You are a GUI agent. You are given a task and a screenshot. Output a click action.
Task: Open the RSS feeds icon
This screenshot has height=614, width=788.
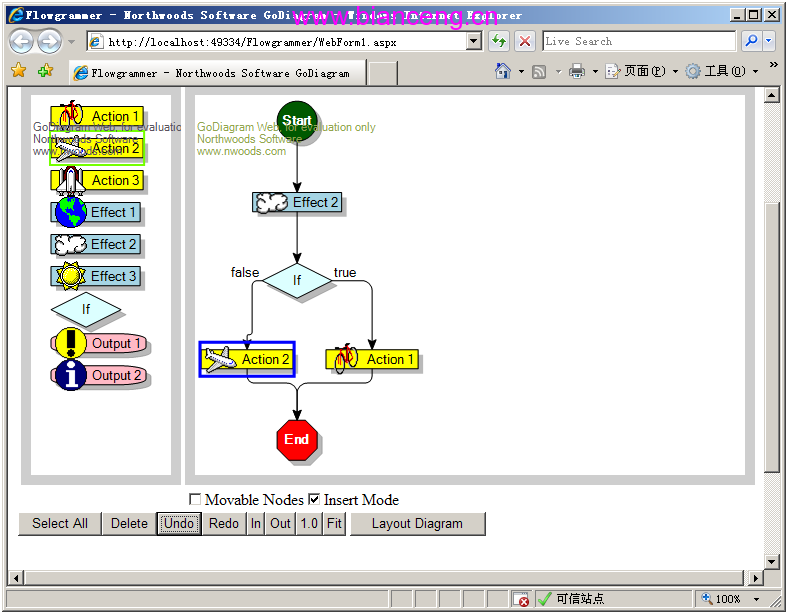pyautogui.click(x=539, y=72)
